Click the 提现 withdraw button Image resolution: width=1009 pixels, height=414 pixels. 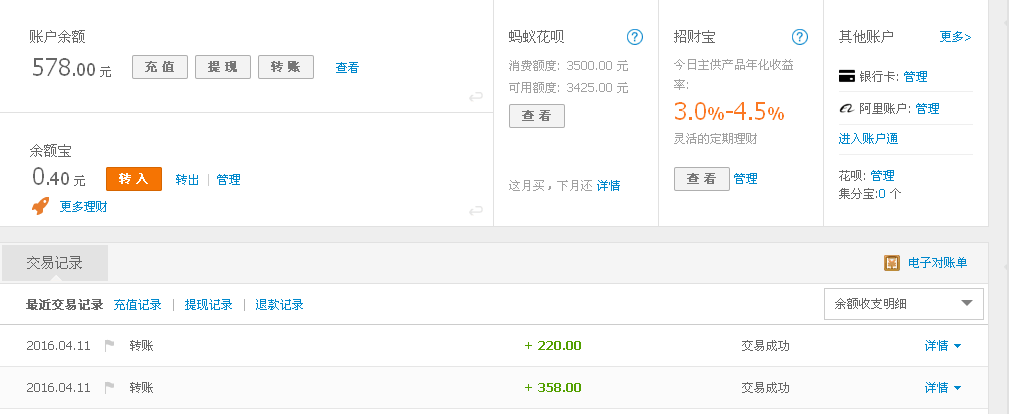222,67
